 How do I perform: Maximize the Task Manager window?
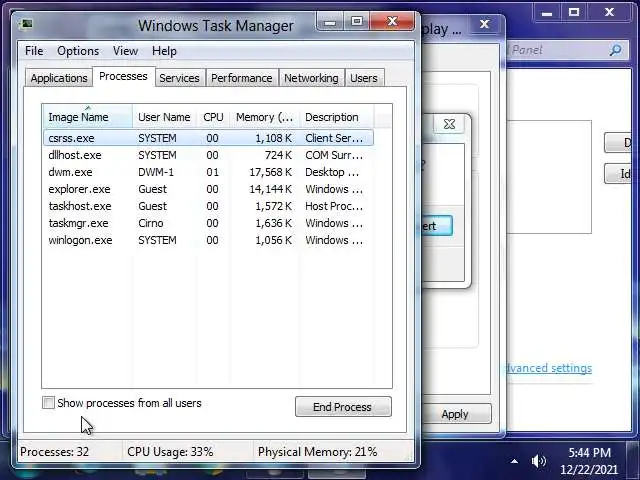coord(357,22)
